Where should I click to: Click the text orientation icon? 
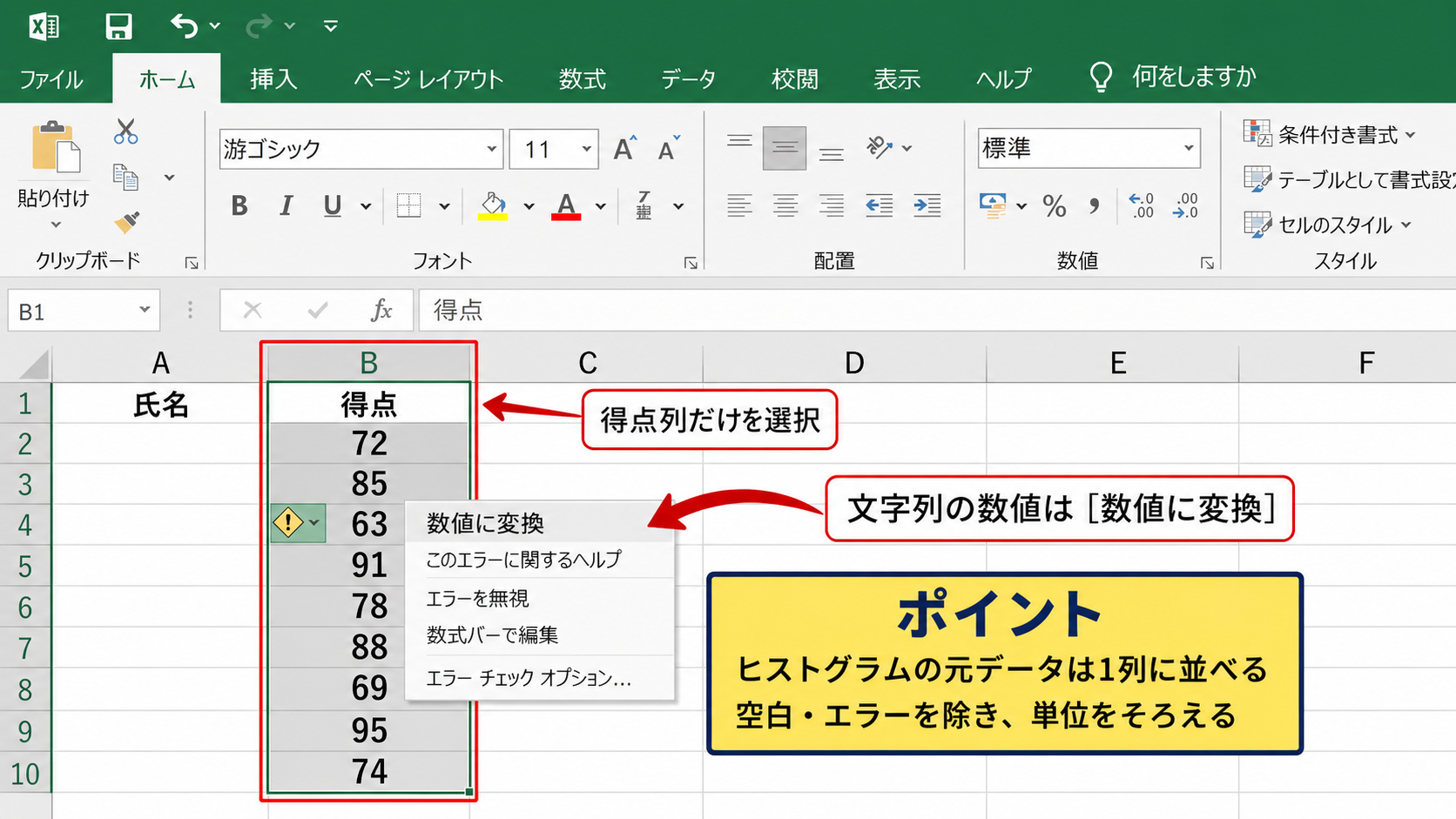pos(880,148)
